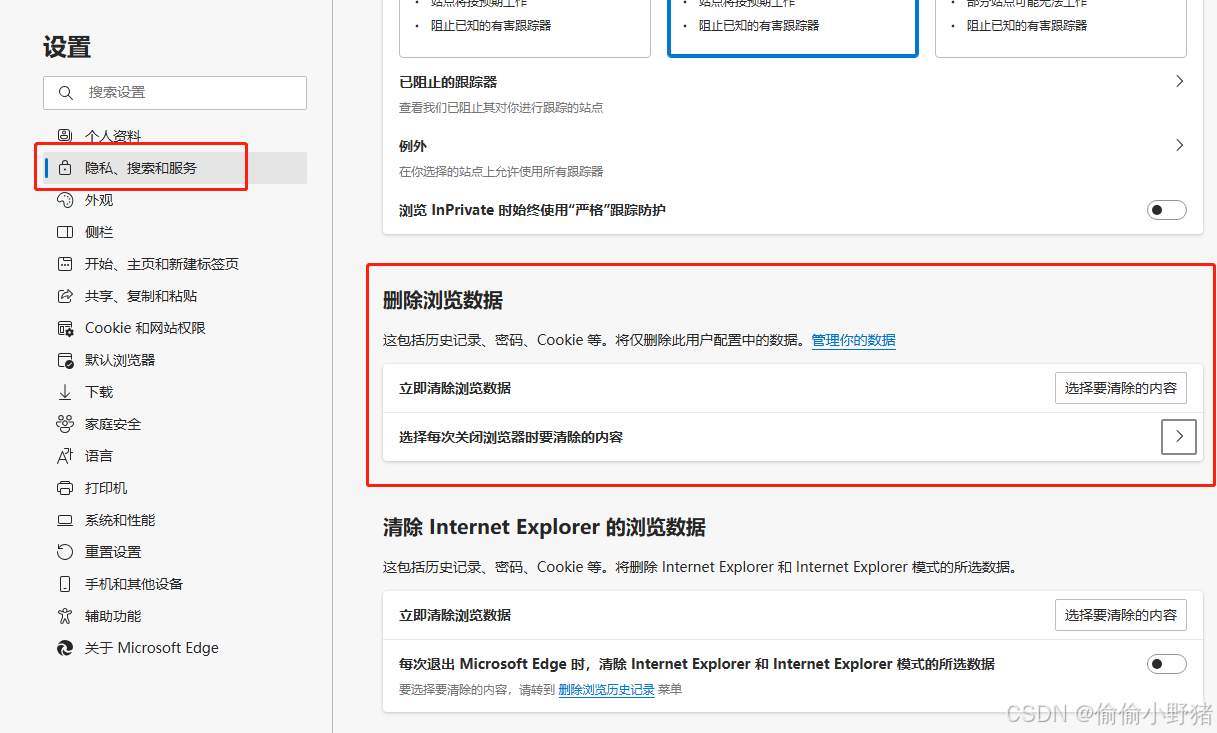Open the 管理你的数据 link
Screen dimensions: 1217x733
point(853,340)
